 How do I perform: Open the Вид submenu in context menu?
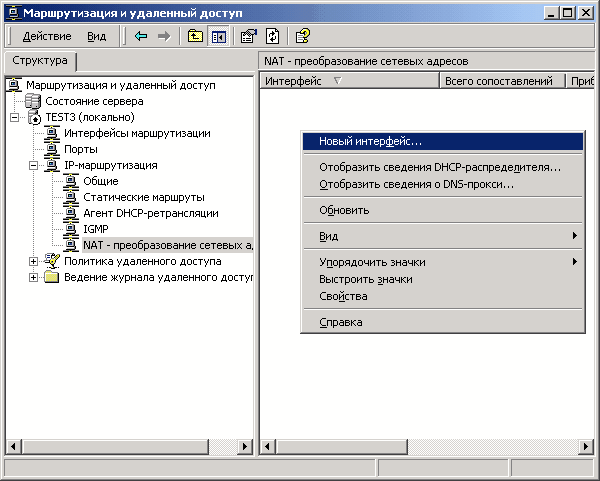click(x=328, y=236)
